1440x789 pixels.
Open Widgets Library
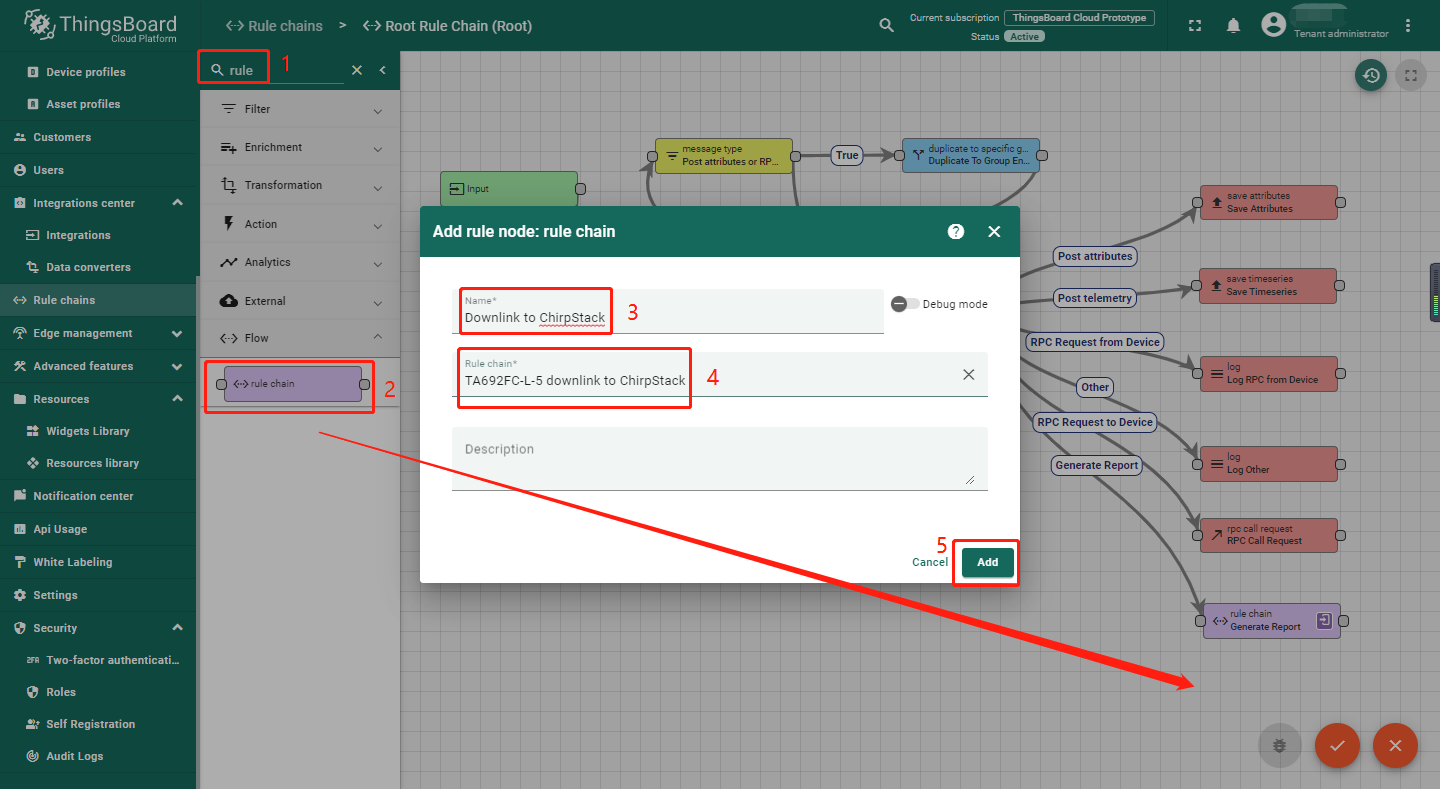pos(98,431)
